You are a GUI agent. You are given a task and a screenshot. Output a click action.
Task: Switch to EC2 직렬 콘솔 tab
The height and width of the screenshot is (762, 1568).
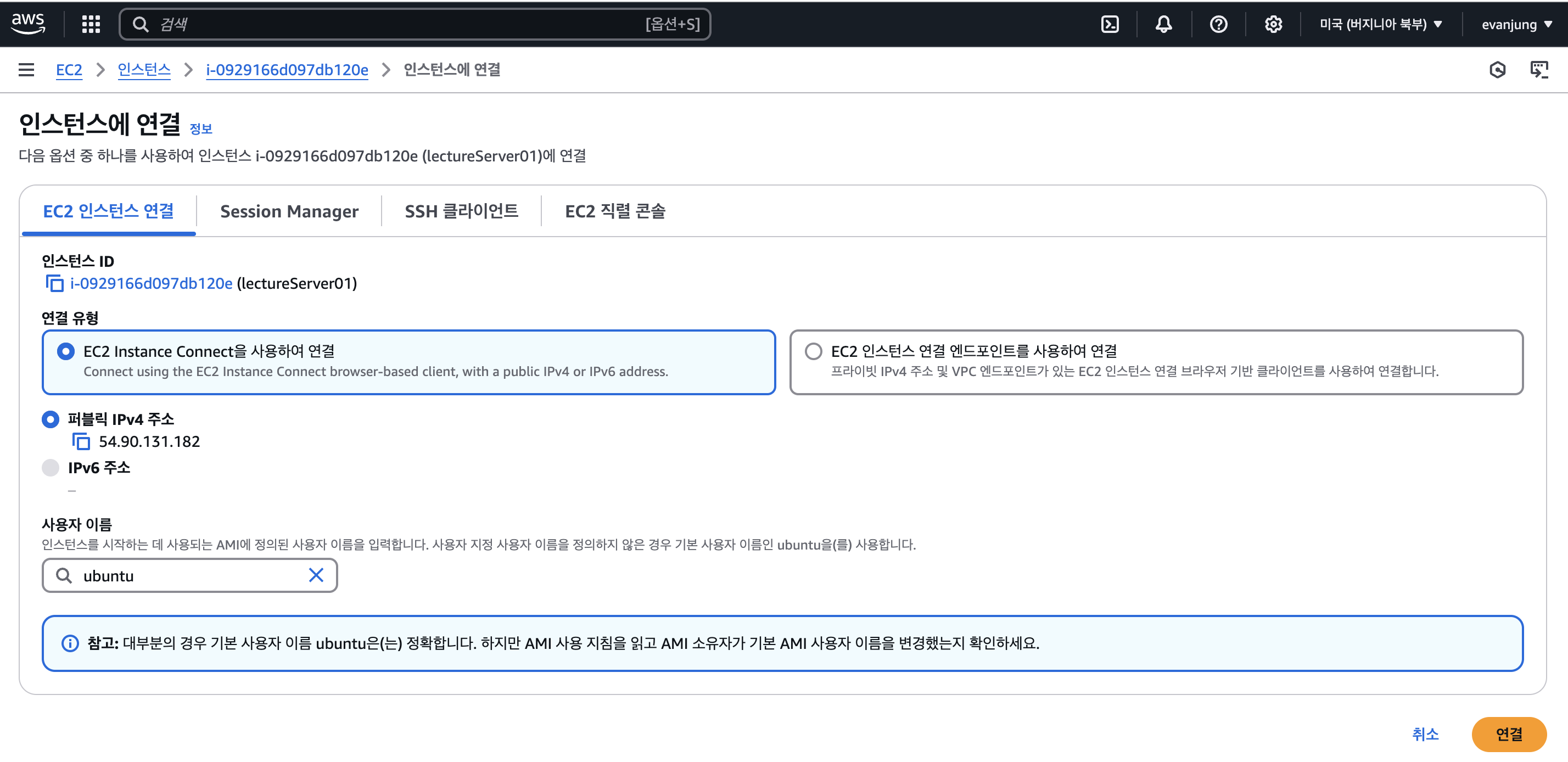(x=615, y=211)
